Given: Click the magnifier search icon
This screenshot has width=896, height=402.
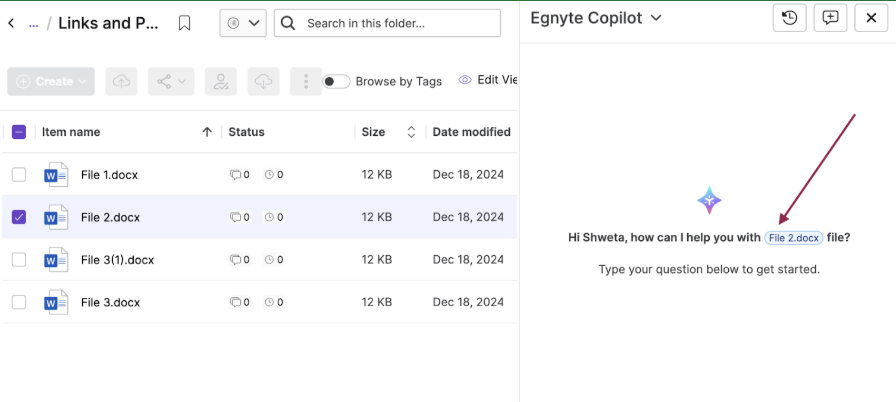Looking at the screenshot, I should pyautogui.click(x=289, y=23).
